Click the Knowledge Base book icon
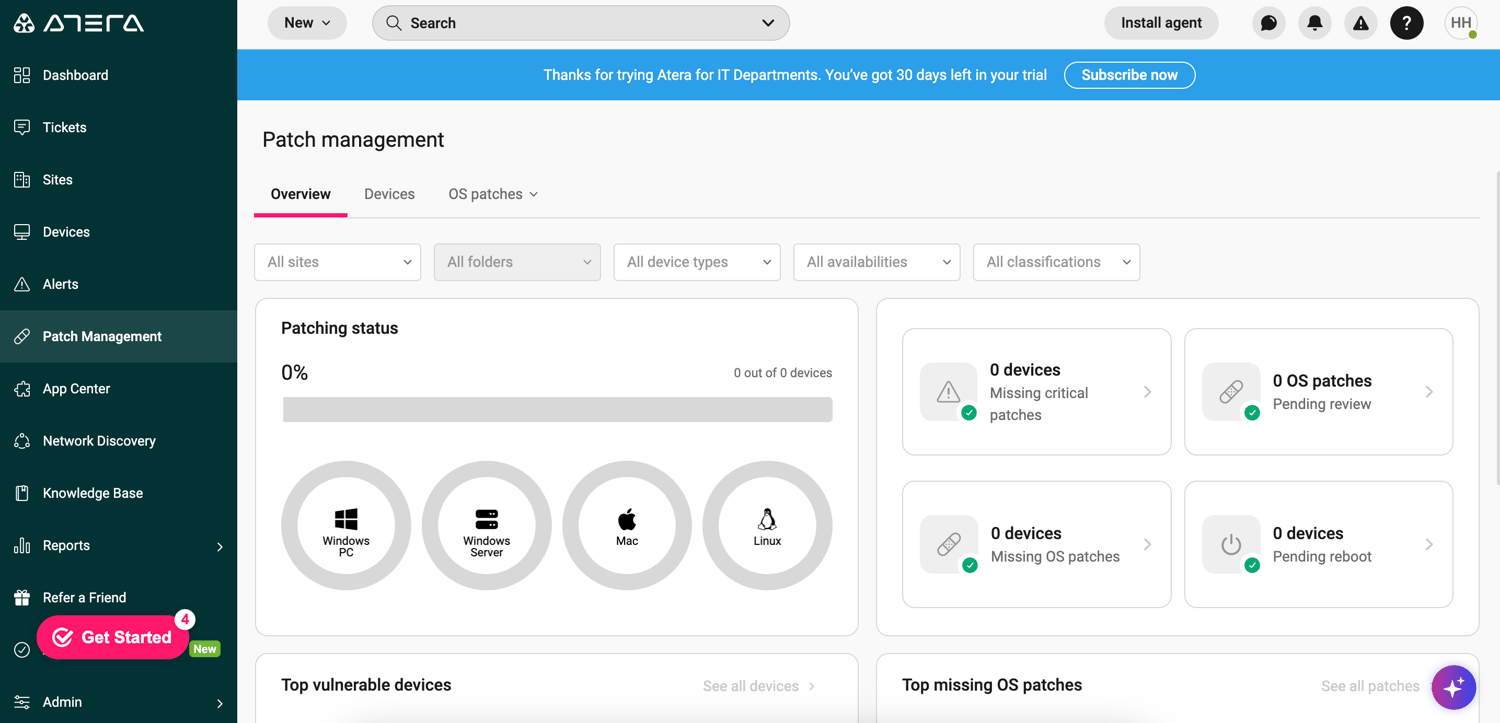 22,493
